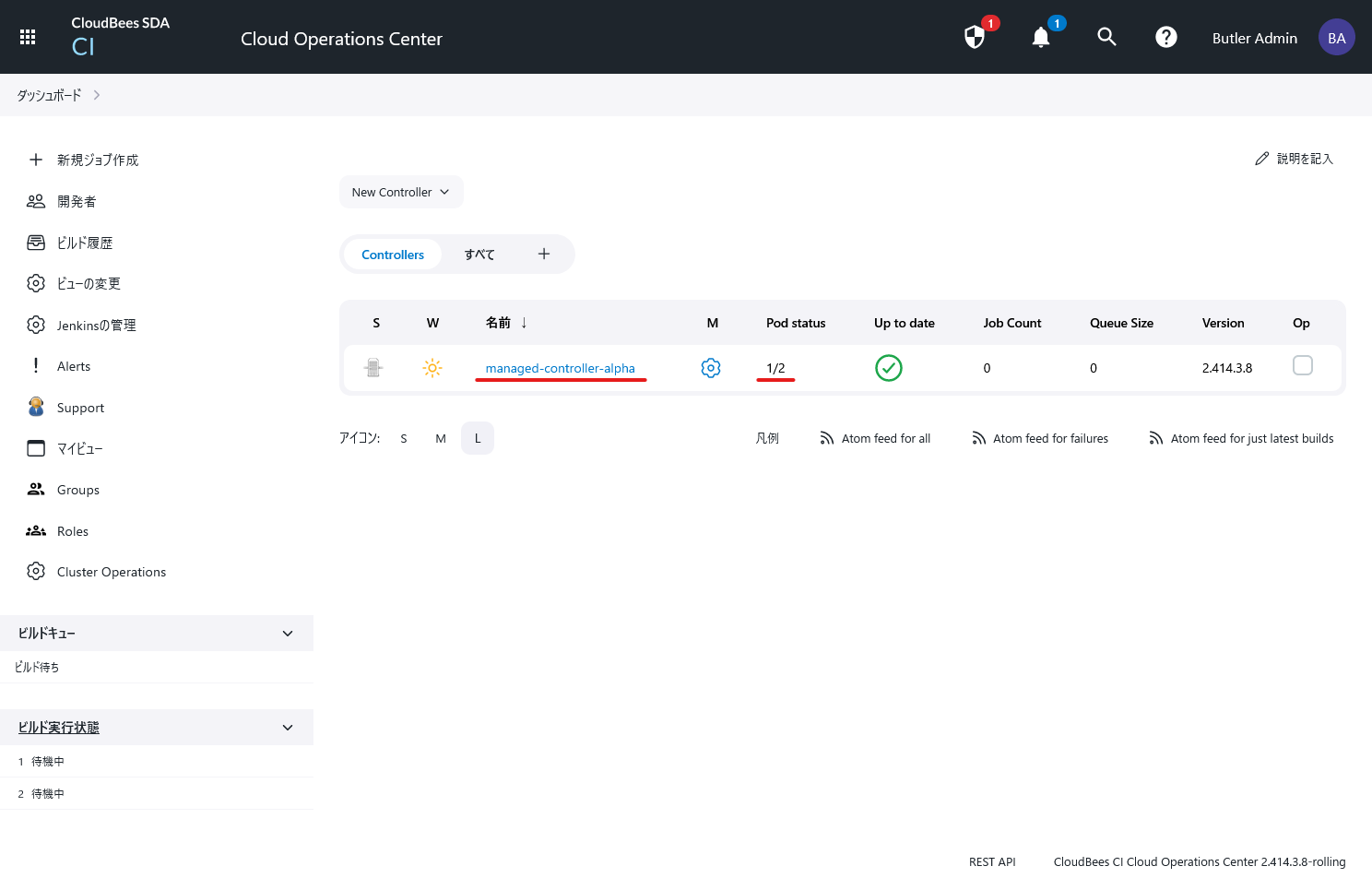Open the managed-controller-alpha link
Viewport: 1372px width, 890px height.
(x=561, y=368)
